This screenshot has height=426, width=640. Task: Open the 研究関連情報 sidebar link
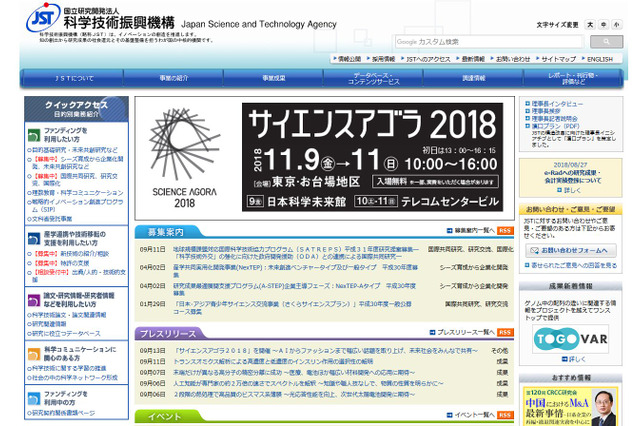click(49, 324)
